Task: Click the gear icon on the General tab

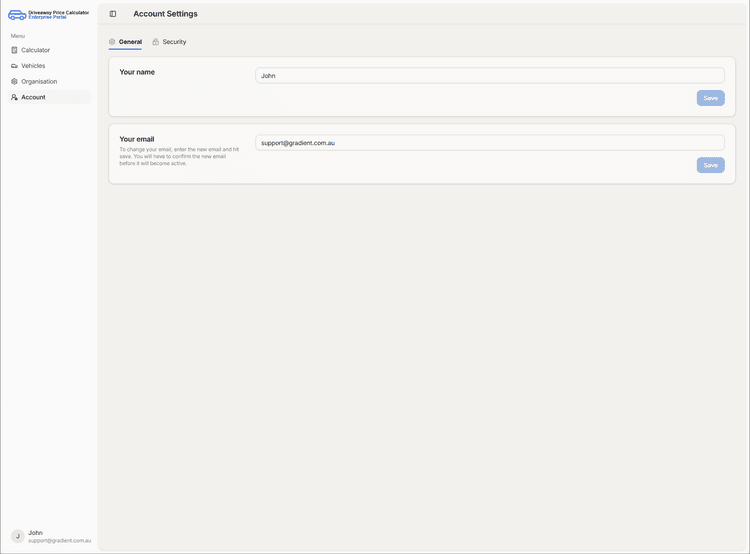Action: pos(112,42)
